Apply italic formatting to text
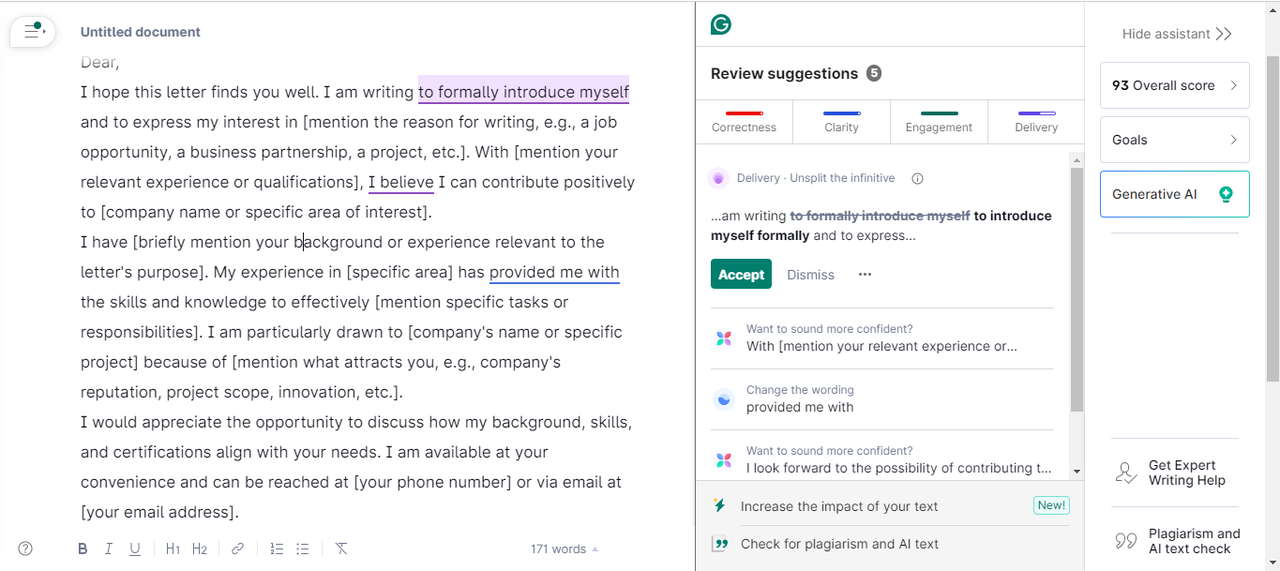 (x=108, y=549)
